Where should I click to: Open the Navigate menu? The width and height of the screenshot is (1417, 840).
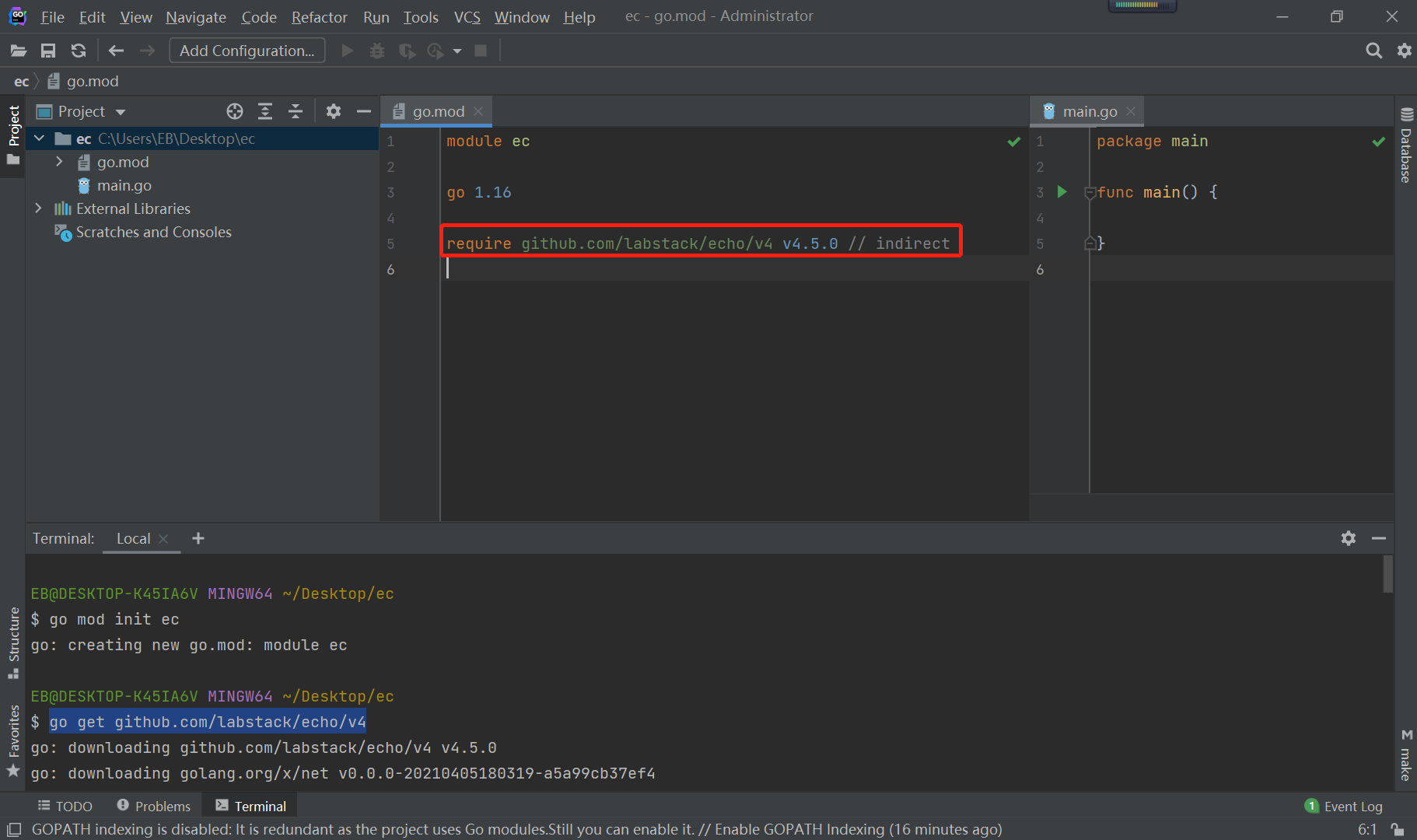[x=196, y=17]
